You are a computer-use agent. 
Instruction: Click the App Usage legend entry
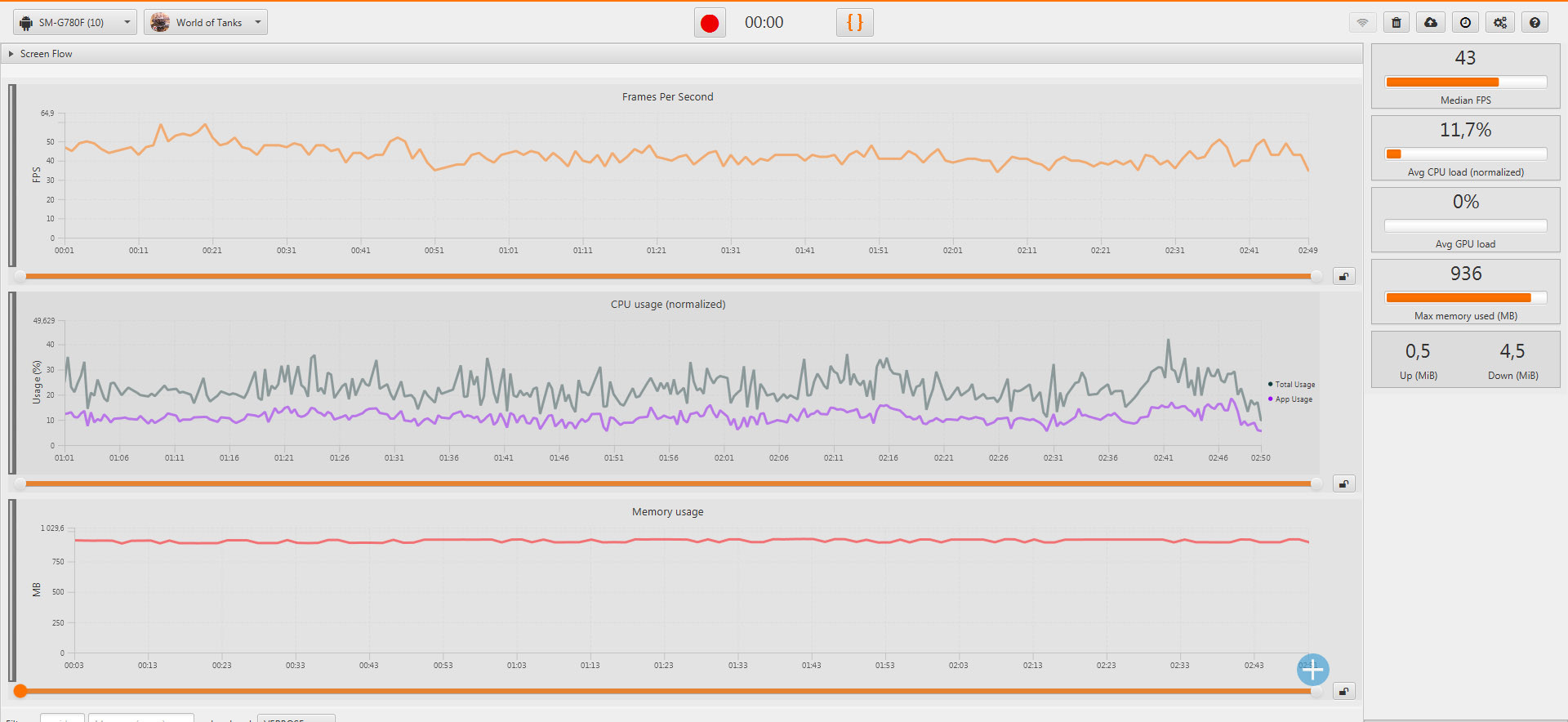click(x=1294, y=399)
